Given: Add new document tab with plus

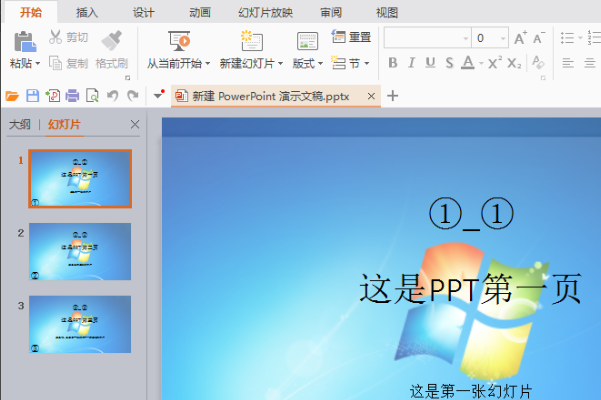Looking at the screenshot, I should pyautogui.click(x=392, y=96).
